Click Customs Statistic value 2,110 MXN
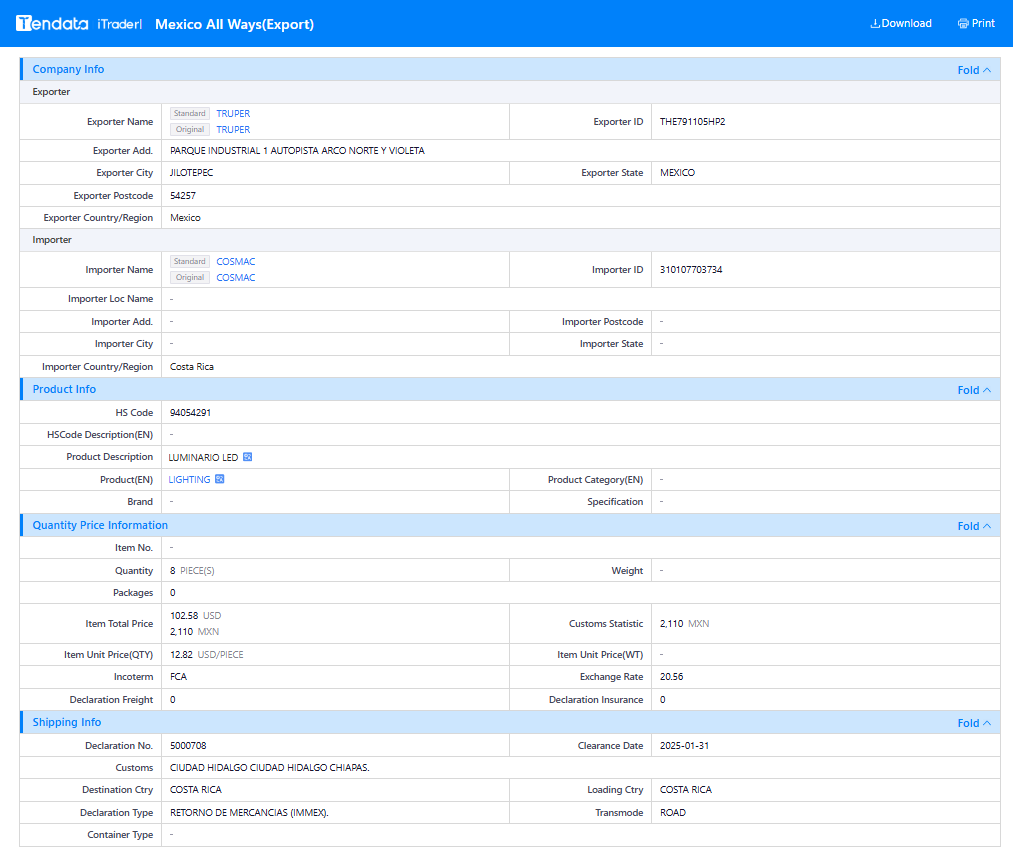Image resolution: width=1013 pixels, height=864 pixels. tap(684, 624)
